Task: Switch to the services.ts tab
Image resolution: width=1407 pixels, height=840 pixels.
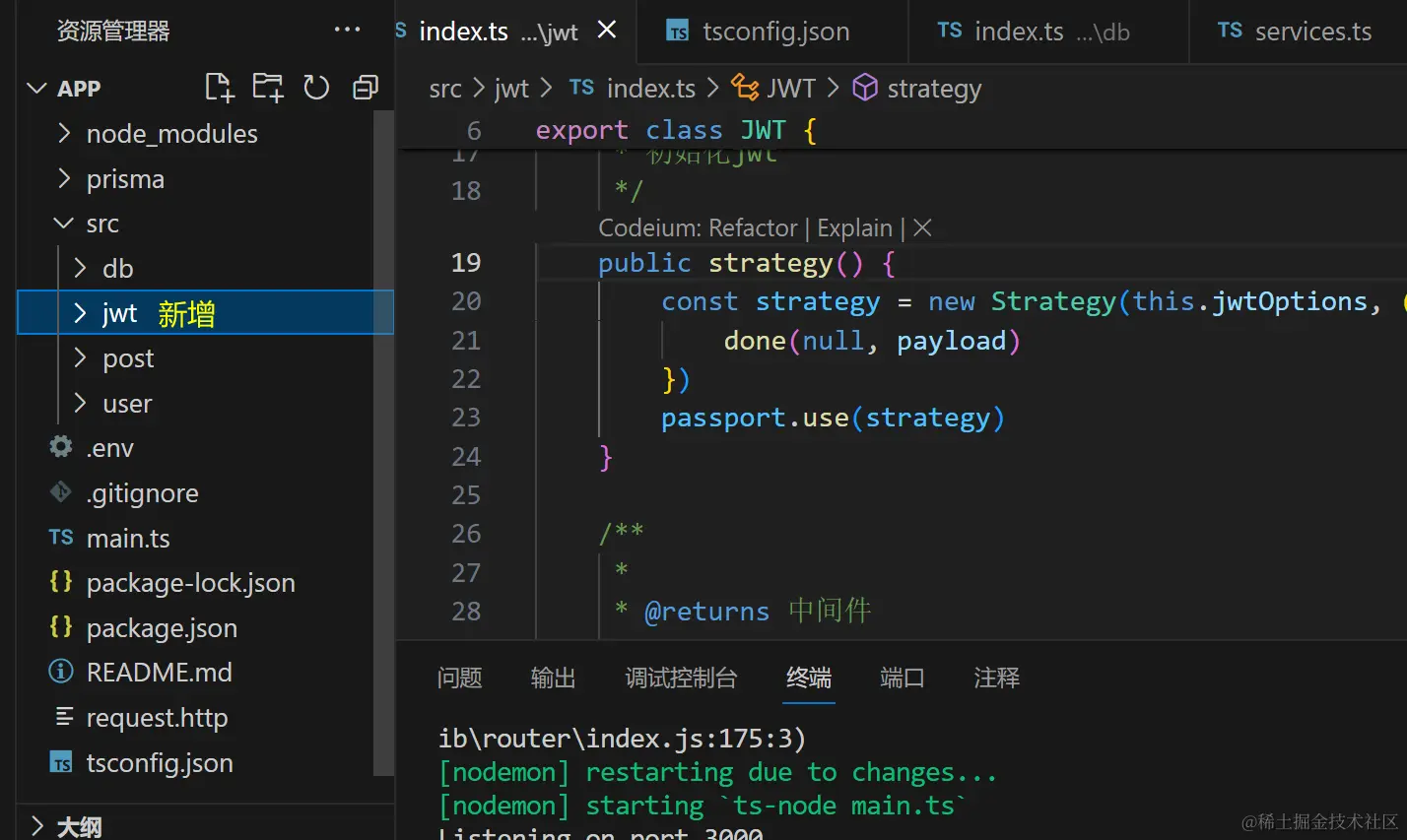Action: point(1312,31)
